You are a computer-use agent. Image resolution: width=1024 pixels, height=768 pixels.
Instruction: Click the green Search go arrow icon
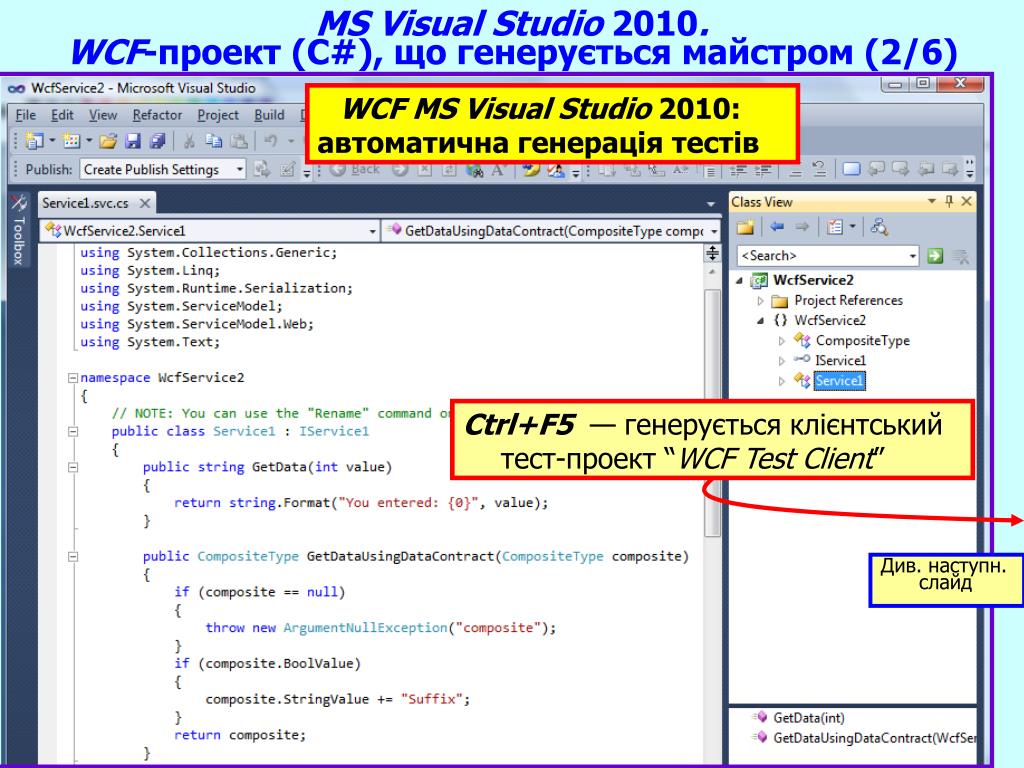935,256
